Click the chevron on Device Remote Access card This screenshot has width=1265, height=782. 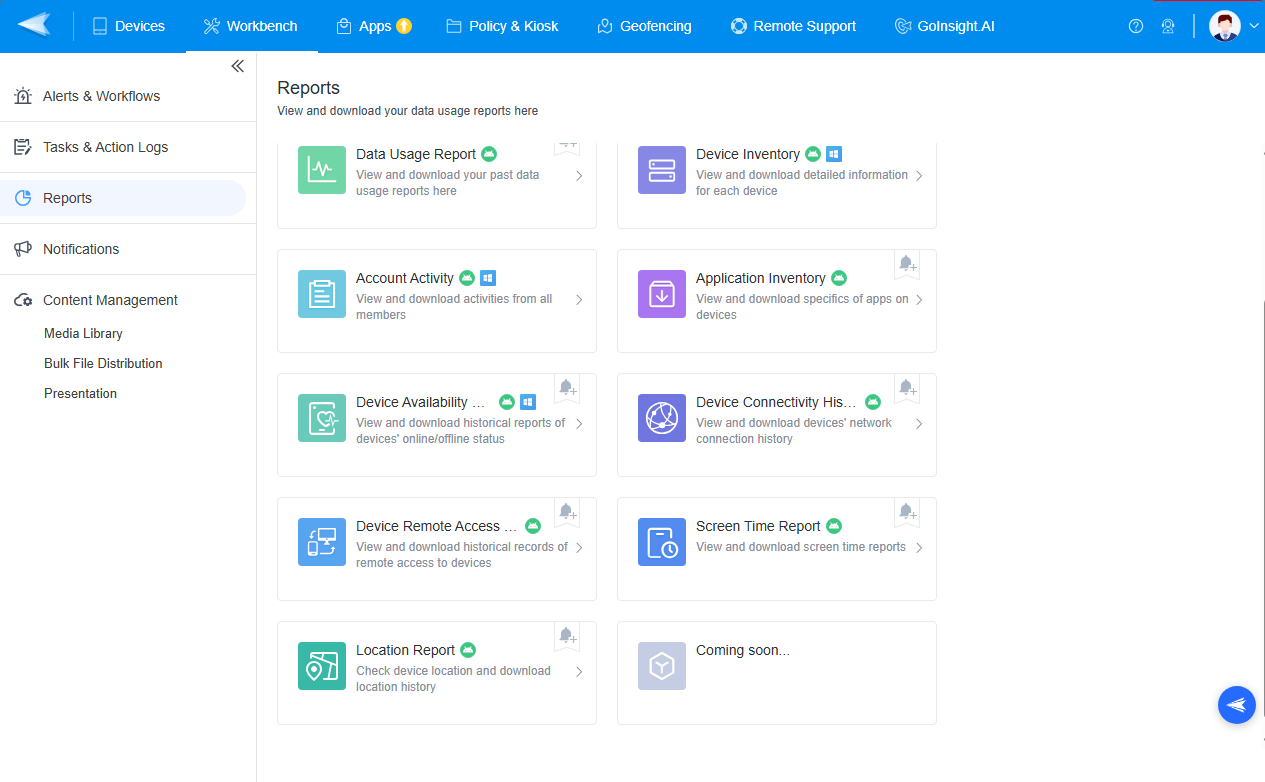pos(579,548)
